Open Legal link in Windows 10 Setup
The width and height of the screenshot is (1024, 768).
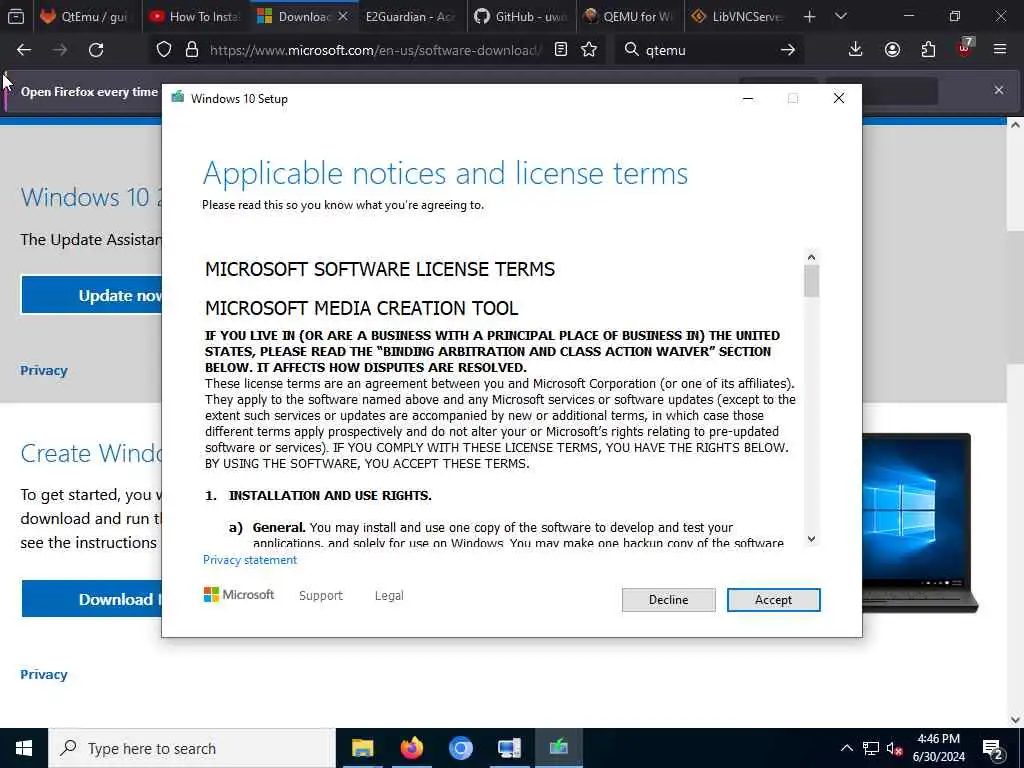point(389,596)
